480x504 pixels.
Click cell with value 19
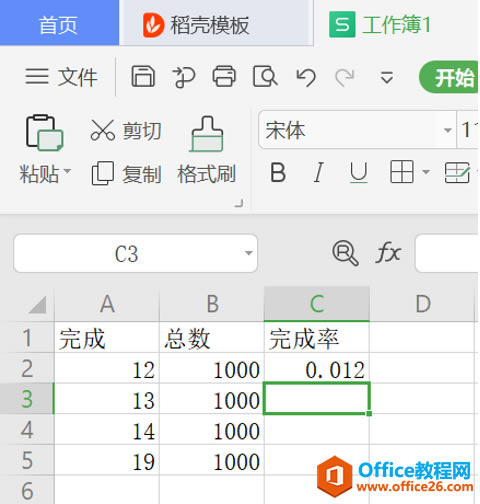(x=107, y=460)
